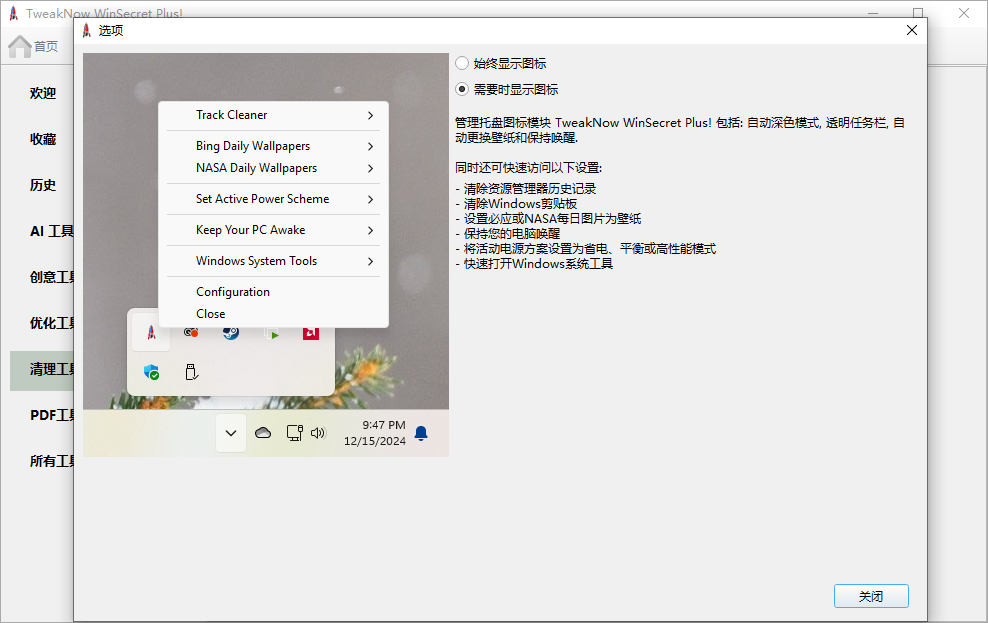988x623 pixels.
Task: Expand Keep Your PC Awake arrow
Action: [370, 230]
